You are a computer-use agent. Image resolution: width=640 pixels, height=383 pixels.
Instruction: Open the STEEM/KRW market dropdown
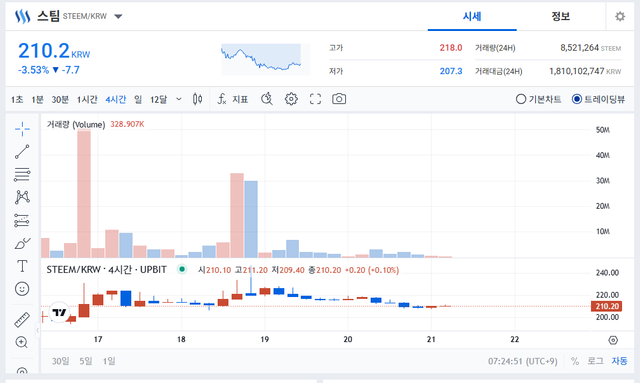pyautogui.click(x=118, y=17)
